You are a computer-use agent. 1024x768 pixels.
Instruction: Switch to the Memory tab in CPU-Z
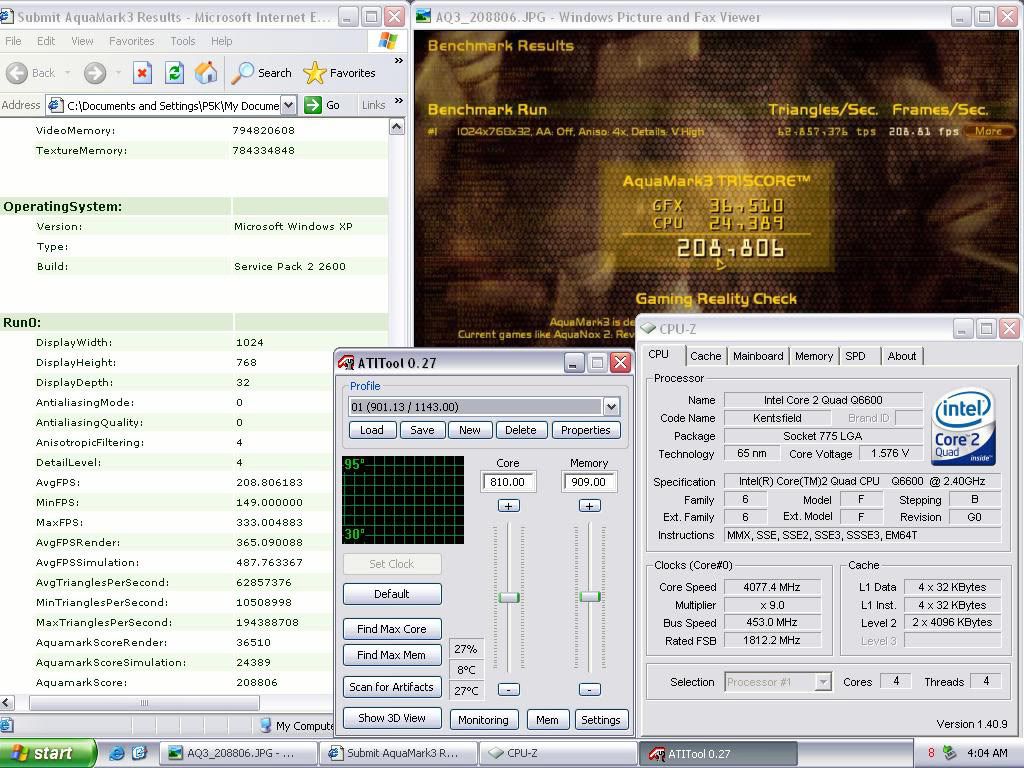(x=814, y=356)
